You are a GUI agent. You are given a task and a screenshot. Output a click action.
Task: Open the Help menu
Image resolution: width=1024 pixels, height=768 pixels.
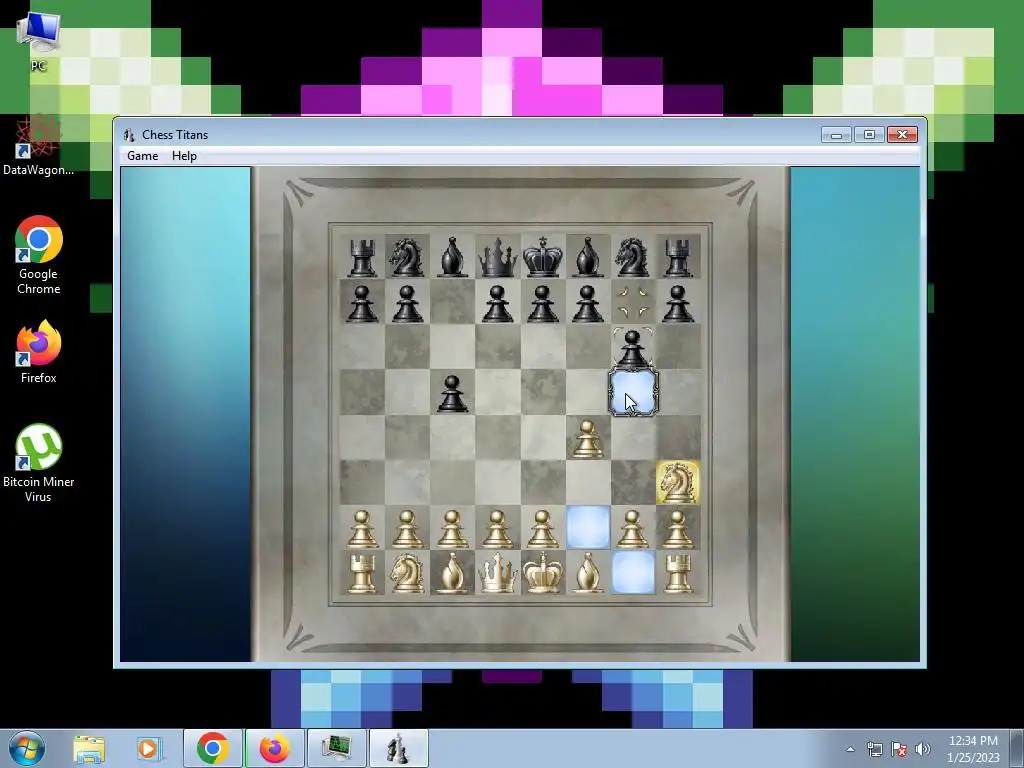184,155
